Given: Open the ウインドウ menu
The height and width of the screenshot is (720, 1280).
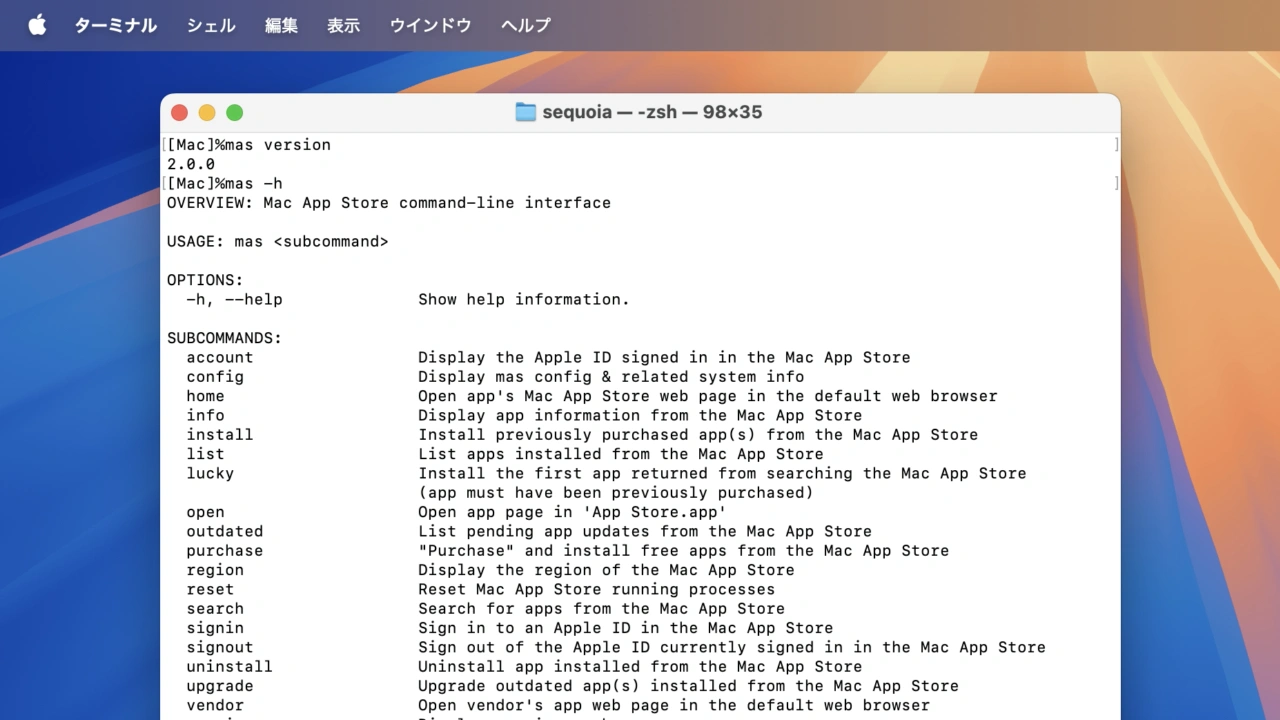Looking at the screenshot, I should (x=430, y=25).
